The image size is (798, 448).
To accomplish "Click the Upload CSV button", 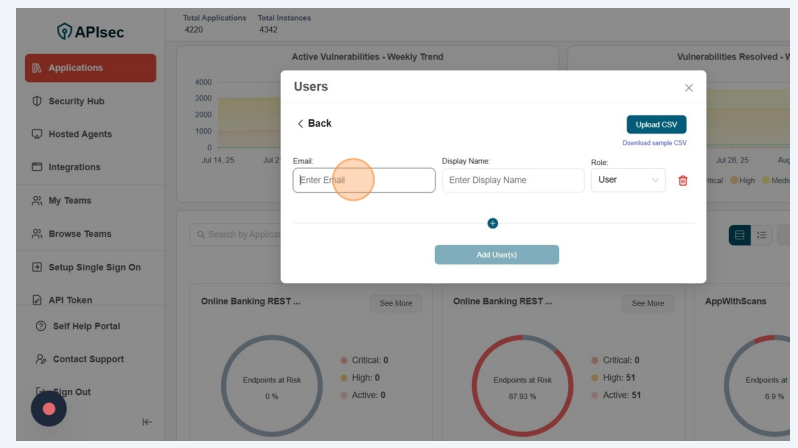I will pyautogui.click(x=656, y=125).
